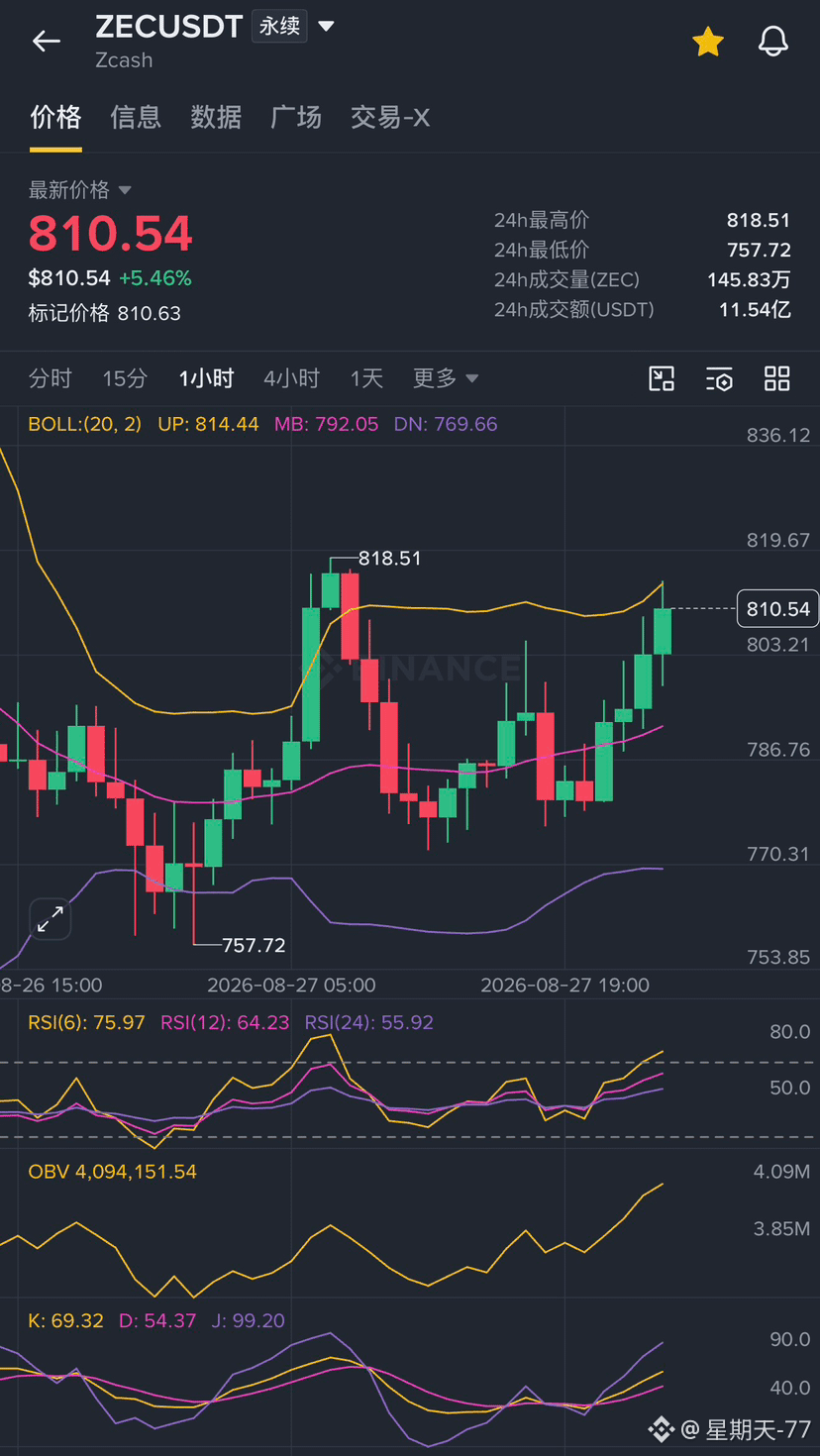Tap the 24h成交额(USDT) value 11.54亿

(755, 309)
